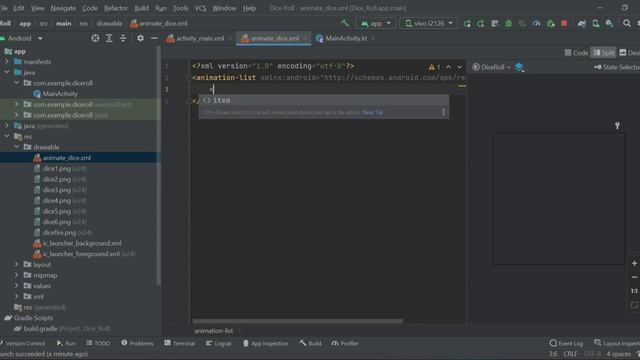Viewport: 640px width, 360px height.
Task: Open the Event Log
Action: (566, 343)
